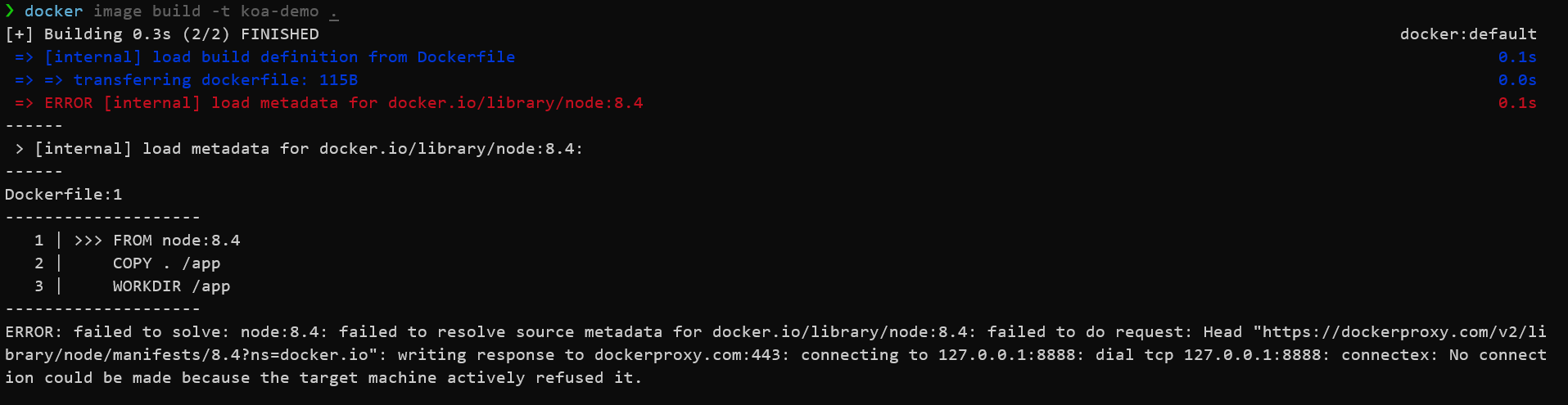The image size is (1568, 405).
Task: Click the docker command word
Action: (x=53, y=11)
